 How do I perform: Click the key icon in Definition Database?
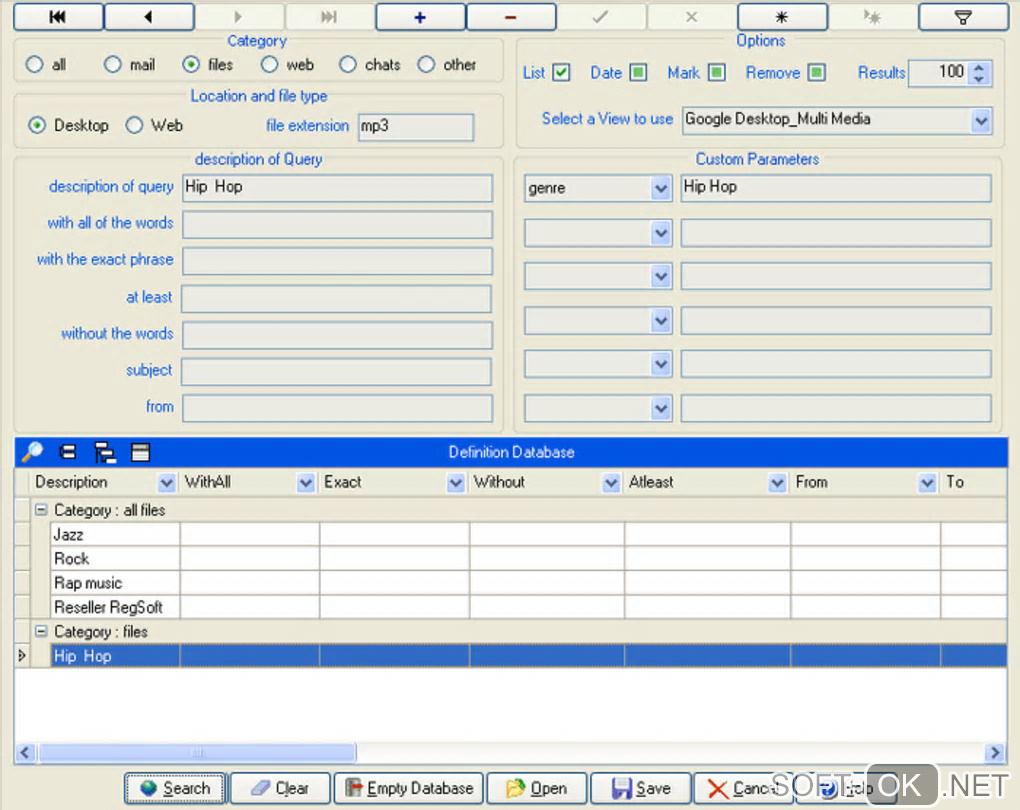[32, 453]
